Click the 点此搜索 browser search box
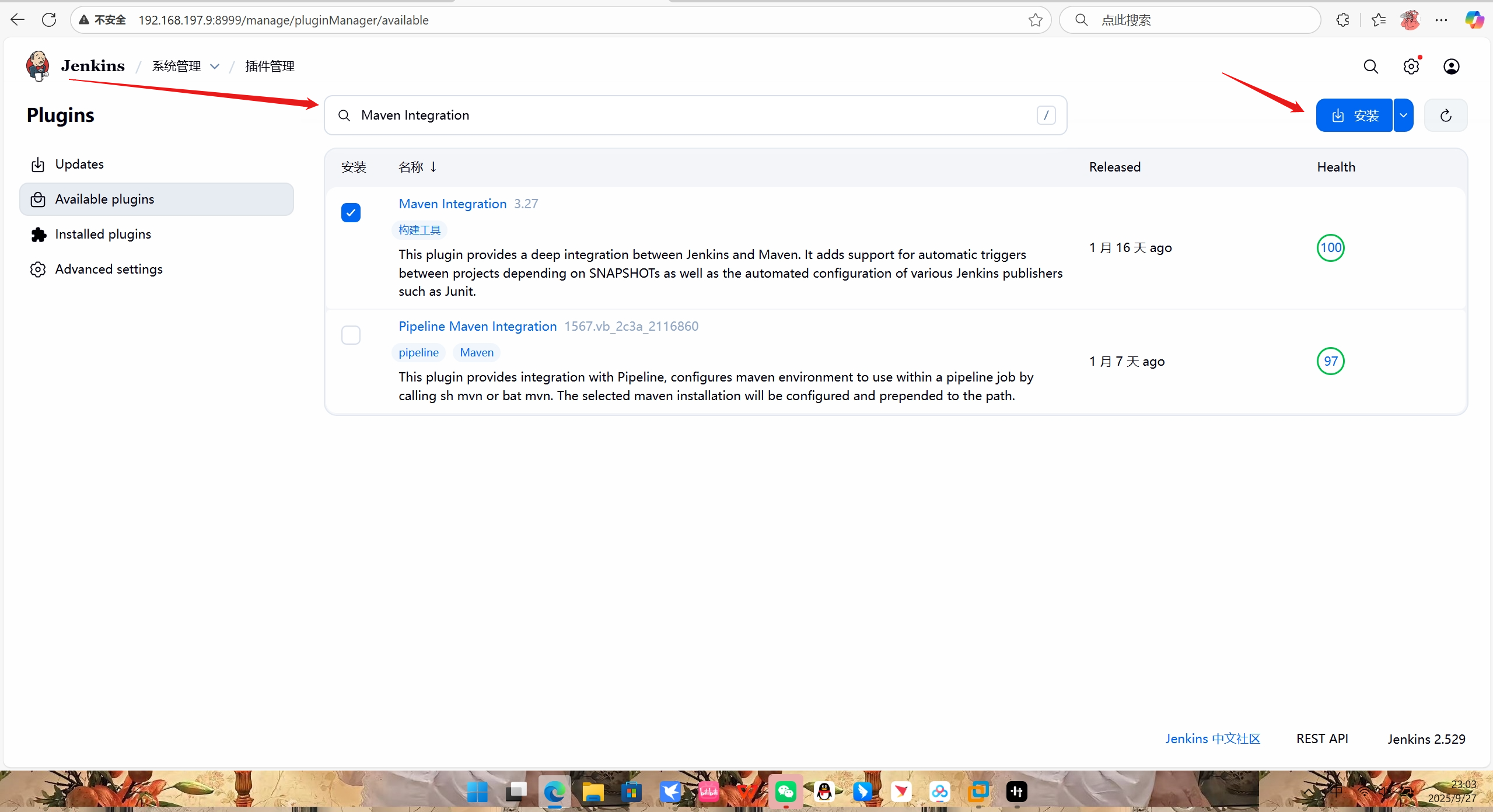This screenshot has width=1493, height=812. click(1190, 20)
